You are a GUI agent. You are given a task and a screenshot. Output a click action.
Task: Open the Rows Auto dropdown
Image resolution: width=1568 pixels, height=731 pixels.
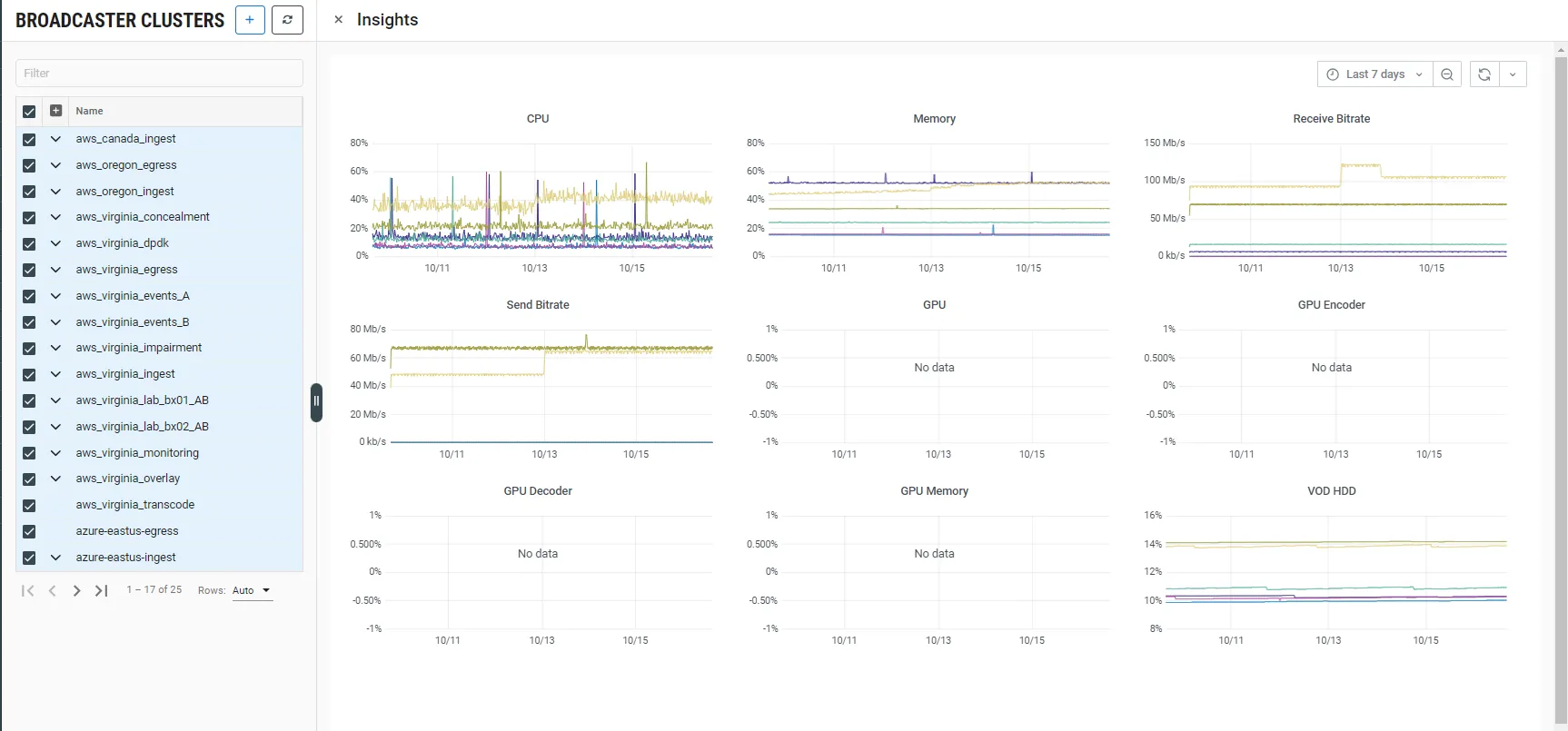pyautogui.click(x=252, y=590)
